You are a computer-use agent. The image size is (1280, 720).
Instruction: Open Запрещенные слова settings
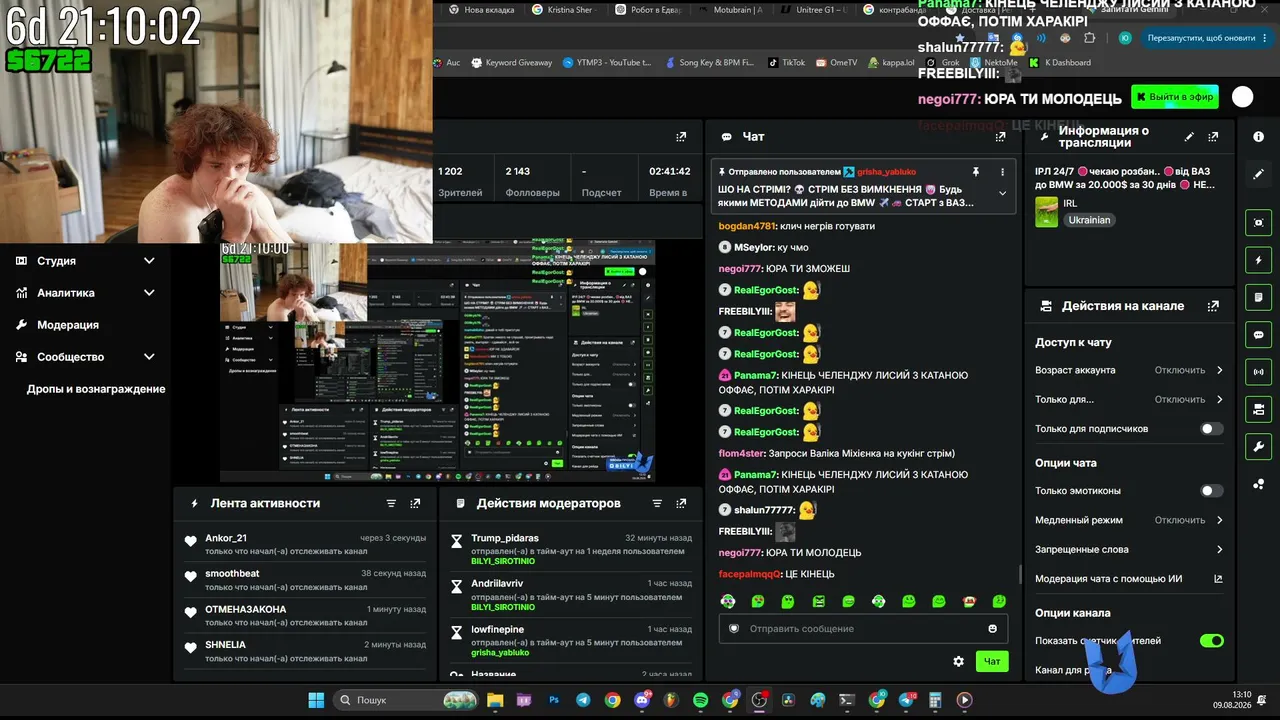pyautogui.click(x=1129, y=549)
